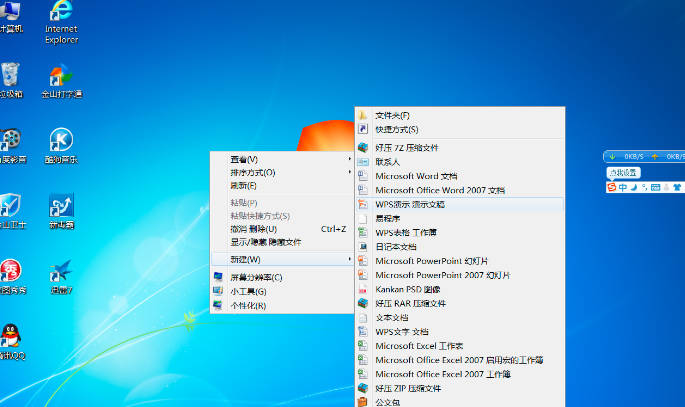Viewport: 685px width, 407px height.
Task: Click the network speed monitor bar
Action: coord(644,157)
